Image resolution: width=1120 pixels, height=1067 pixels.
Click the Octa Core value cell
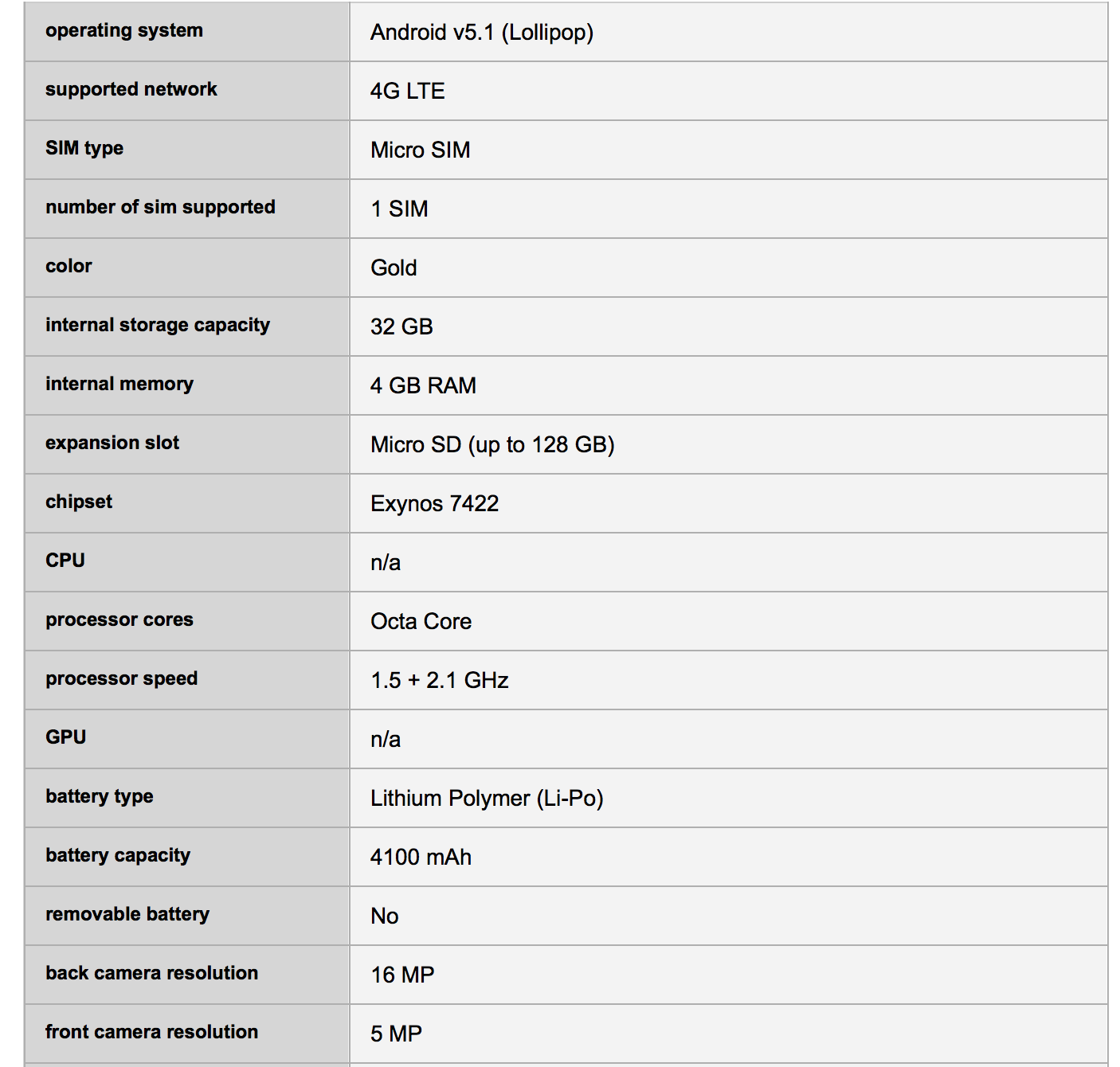[x=421, y=622]
